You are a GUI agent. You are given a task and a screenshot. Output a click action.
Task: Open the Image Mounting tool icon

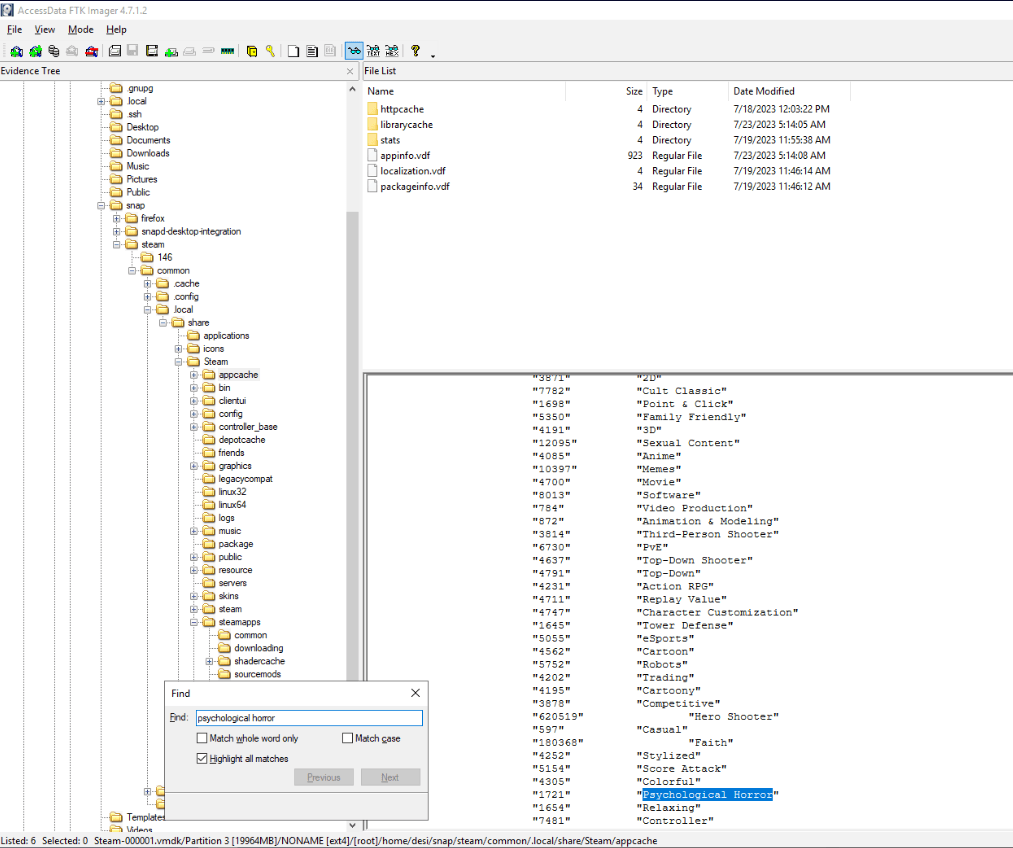(54, 51)
